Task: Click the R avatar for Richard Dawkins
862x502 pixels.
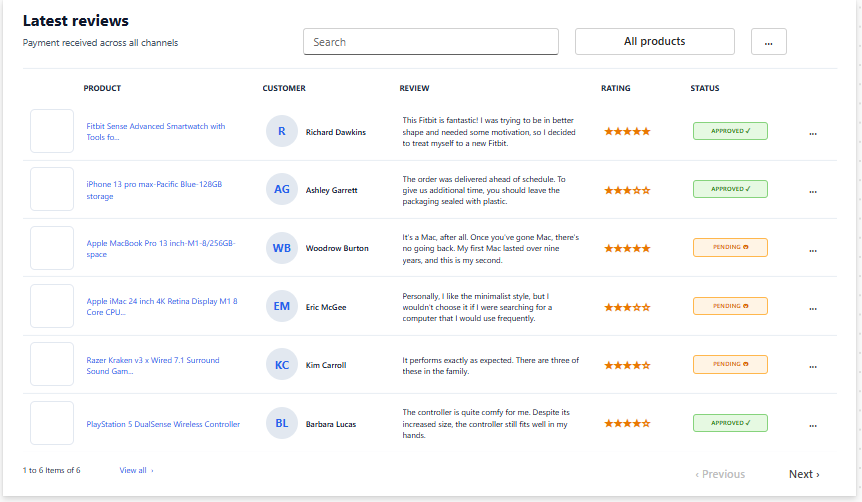Action: pyautogui.click(x=281, y=131)
